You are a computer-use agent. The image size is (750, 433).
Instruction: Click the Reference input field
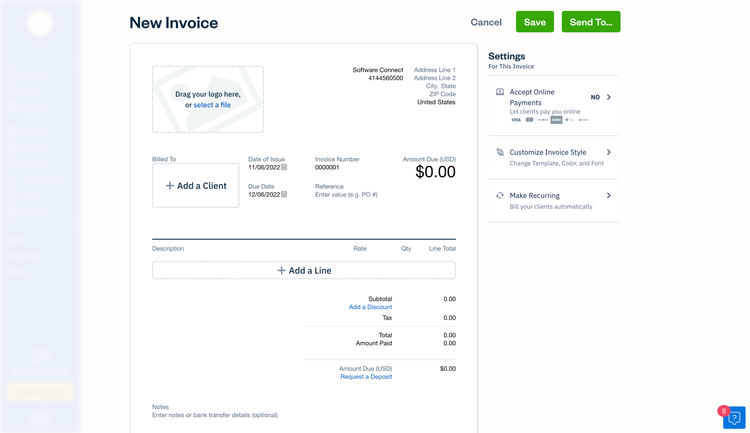346,195
